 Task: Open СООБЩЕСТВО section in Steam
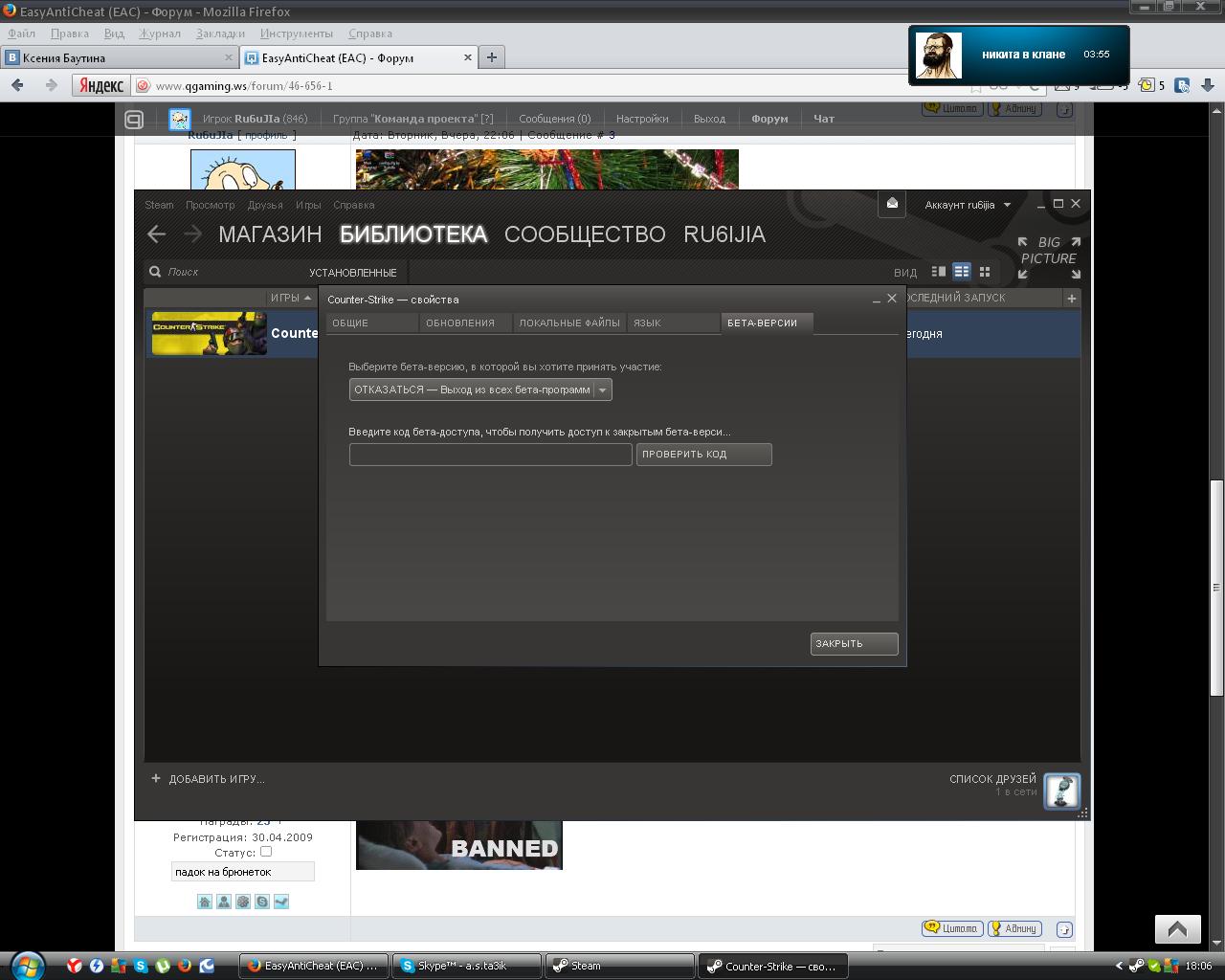pyautogui.click(x=585, y=234)
